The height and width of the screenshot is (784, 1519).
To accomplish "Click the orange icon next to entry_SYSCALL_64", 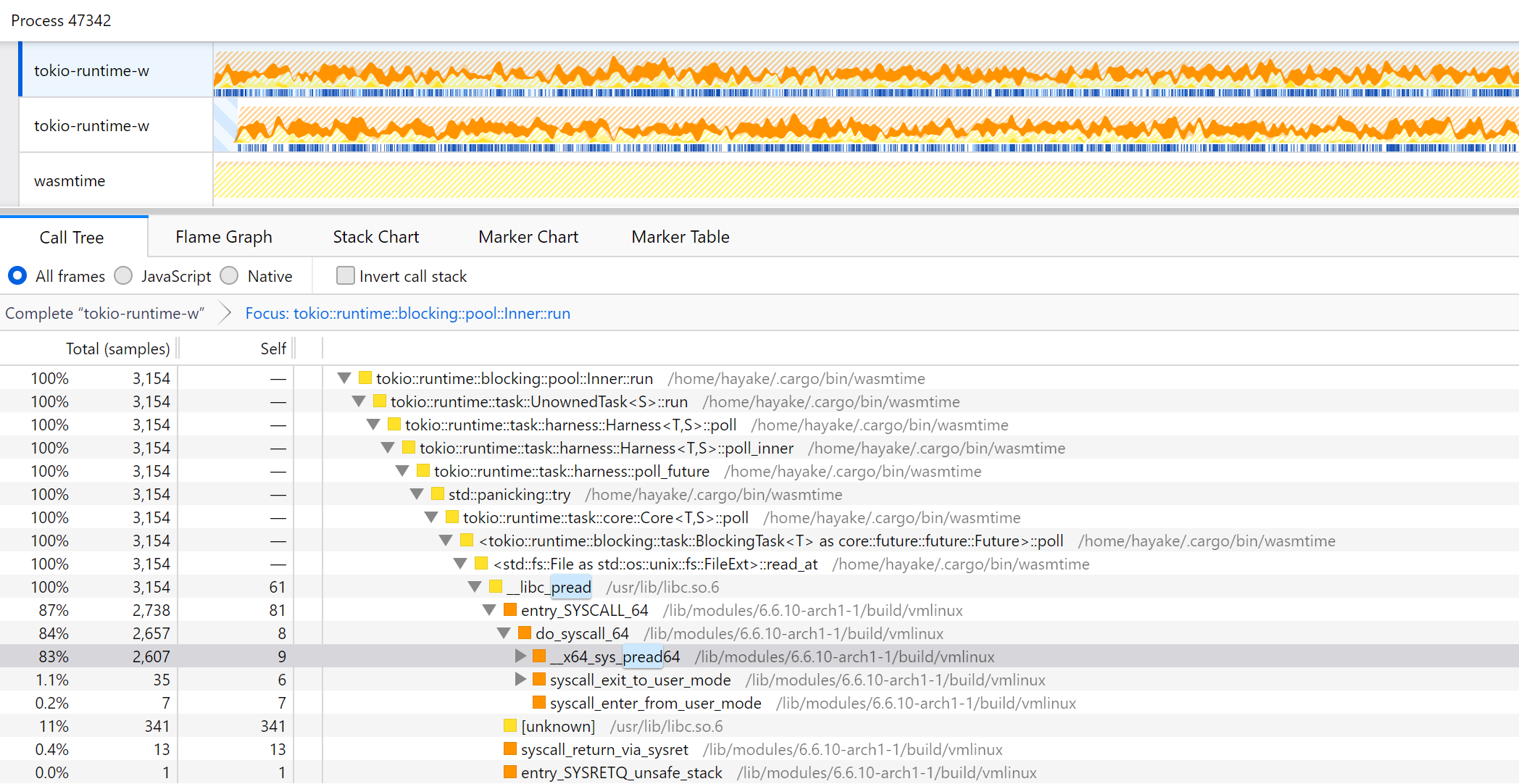I will (510, 610).
